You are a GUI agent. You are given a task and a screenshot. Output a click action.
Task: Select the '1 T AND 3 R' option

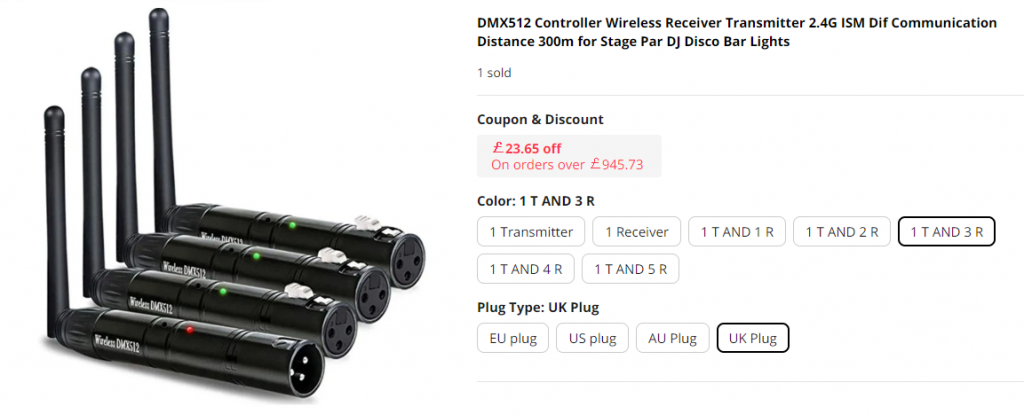(x=946, y=232)
